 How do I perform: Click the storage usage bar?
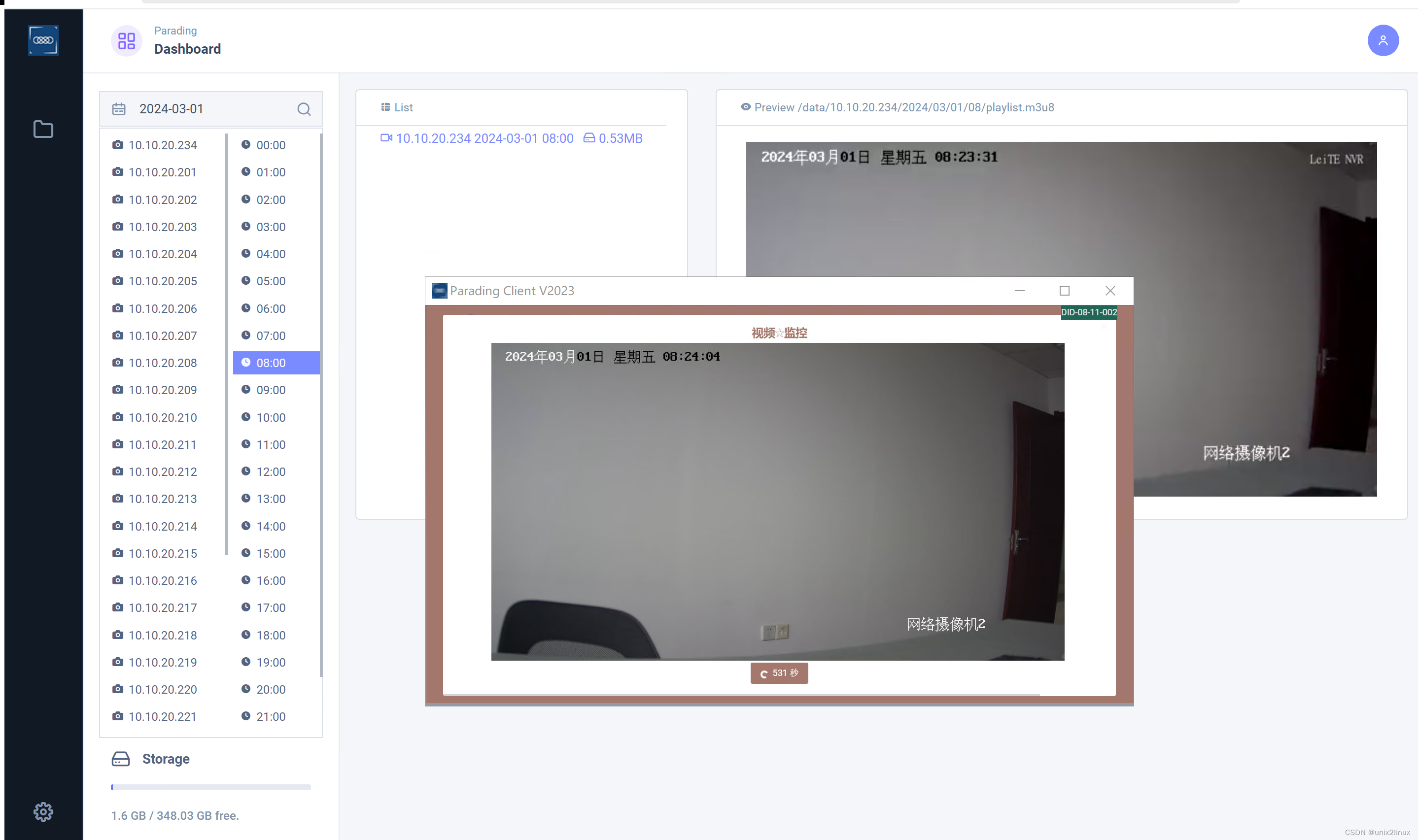tap(210, 787)
